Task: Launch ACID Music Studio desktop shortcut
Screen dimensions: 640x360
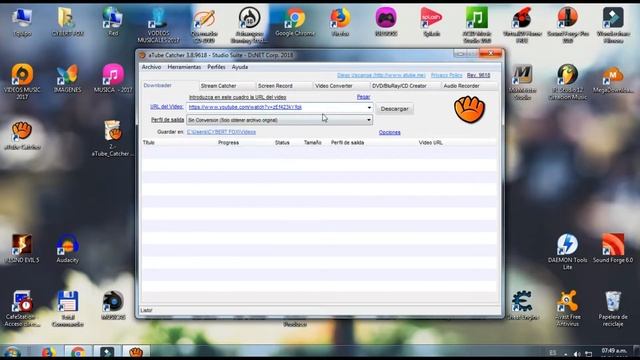Action: (477, 25)
